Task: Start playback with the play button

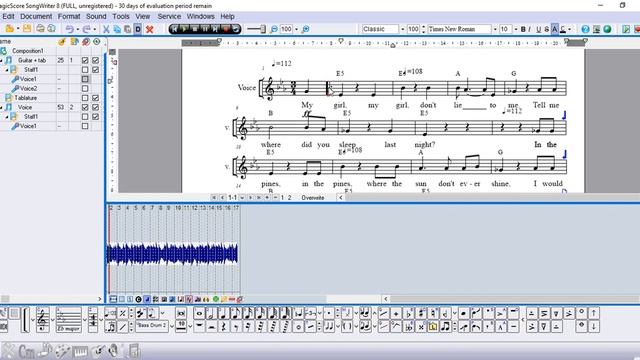Action: [x=184, y=29]
